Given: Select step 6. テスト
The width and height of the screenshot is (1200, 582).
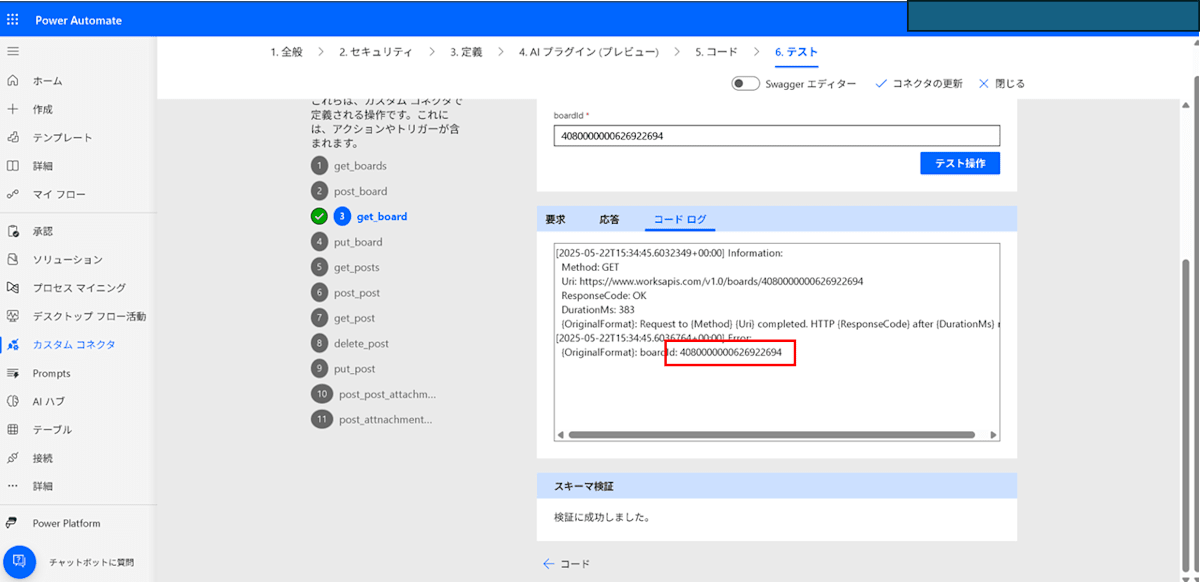Looking at the screenshot, I should click(796, 52).
